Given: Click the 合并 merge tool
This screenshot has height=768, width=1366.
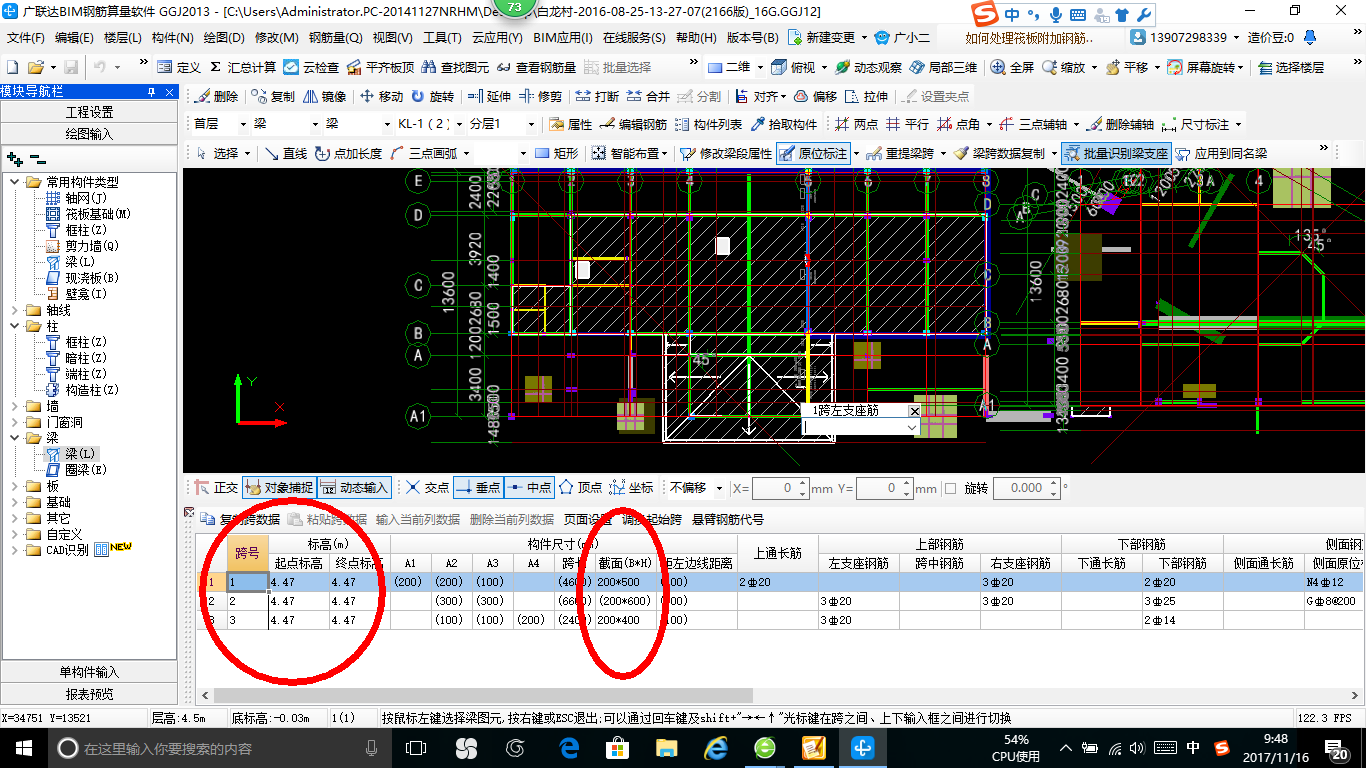Looking at the screenshot, I should (x=647, y=97).
